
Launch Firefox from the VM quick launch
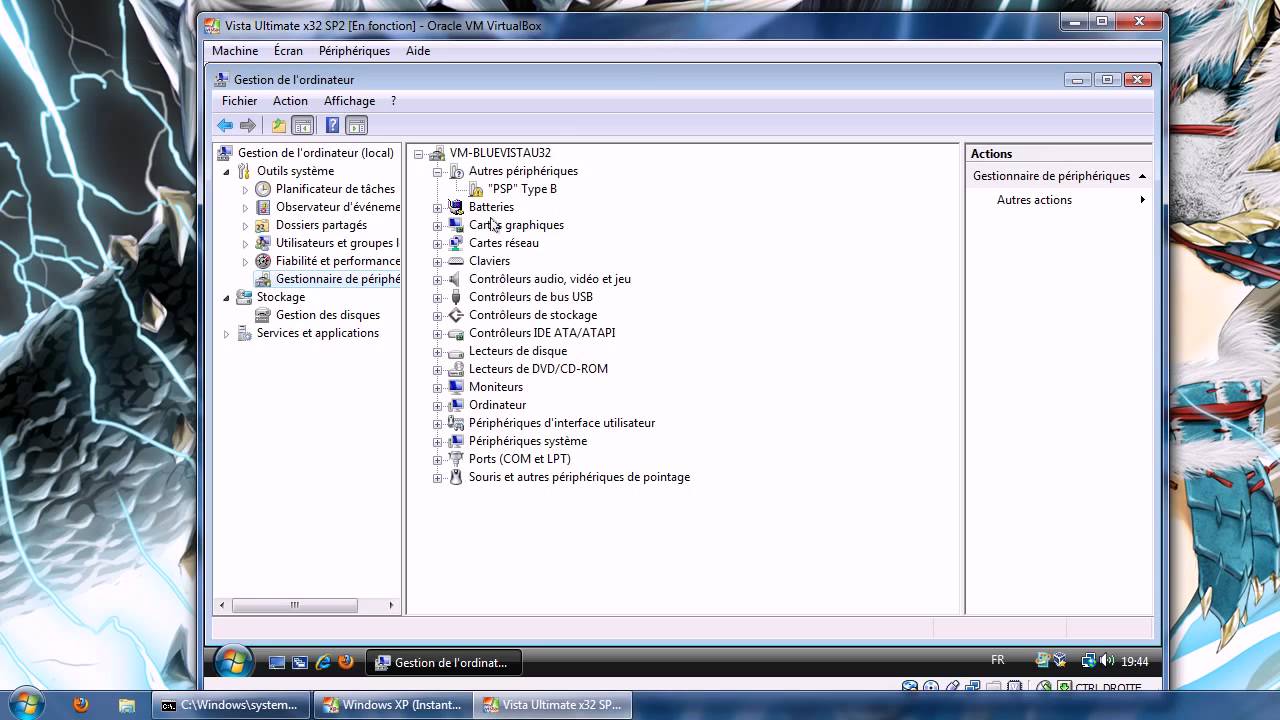pyautogui.click(x=346, y=662)
